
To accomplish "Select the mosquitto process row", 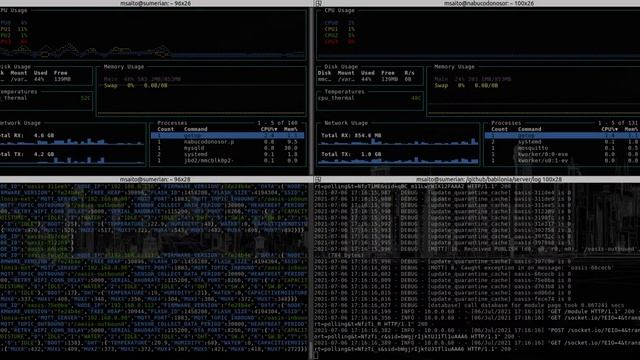I will [x=562, y=148].
